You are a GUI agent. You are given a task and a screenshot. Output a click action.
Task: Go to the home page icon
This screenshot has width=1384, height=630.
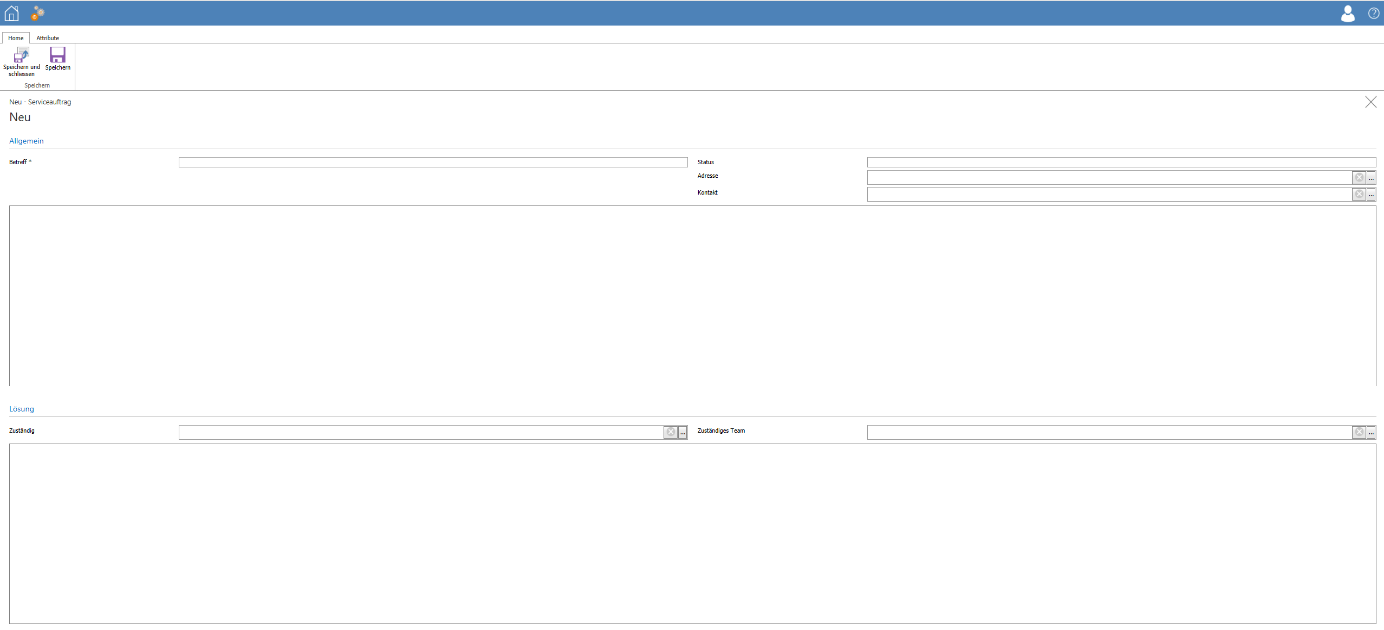[12, 13]
